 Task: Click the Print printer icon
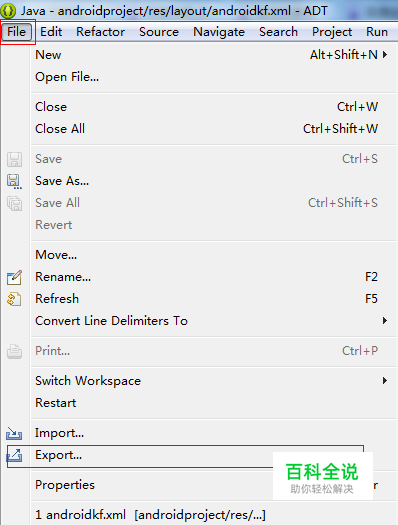pos(14,351)
